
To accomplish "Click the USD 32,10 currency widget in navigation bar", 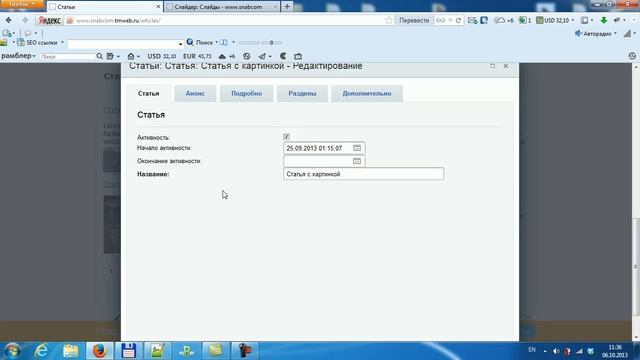I will click(x=554, y=20).
